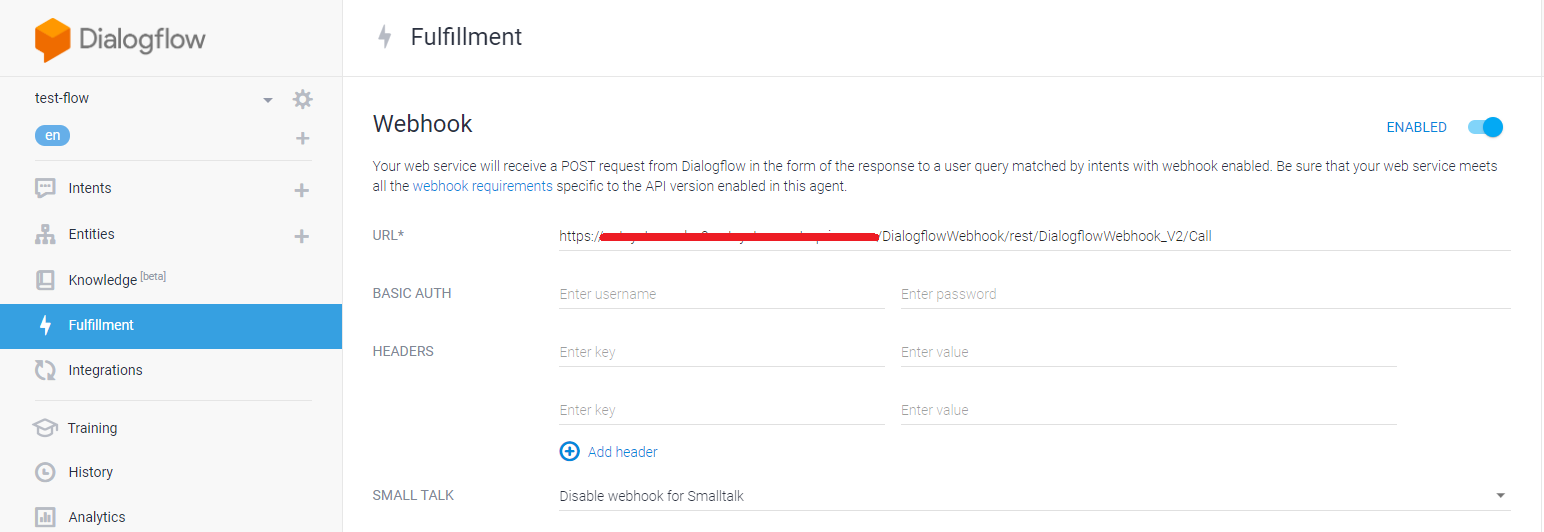Select the en language badge
The image size is (1544, 532).
(x=52, y=136)
